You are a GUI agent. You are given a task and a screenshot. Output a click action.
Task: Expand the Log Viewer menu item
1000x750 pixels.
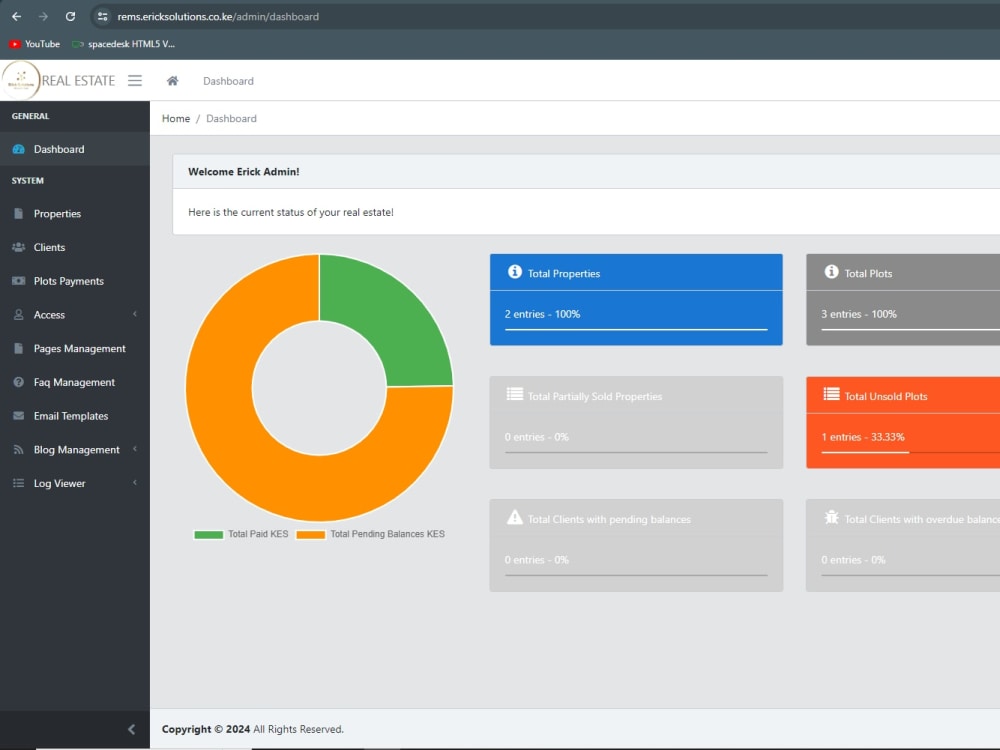click(75, 484)
